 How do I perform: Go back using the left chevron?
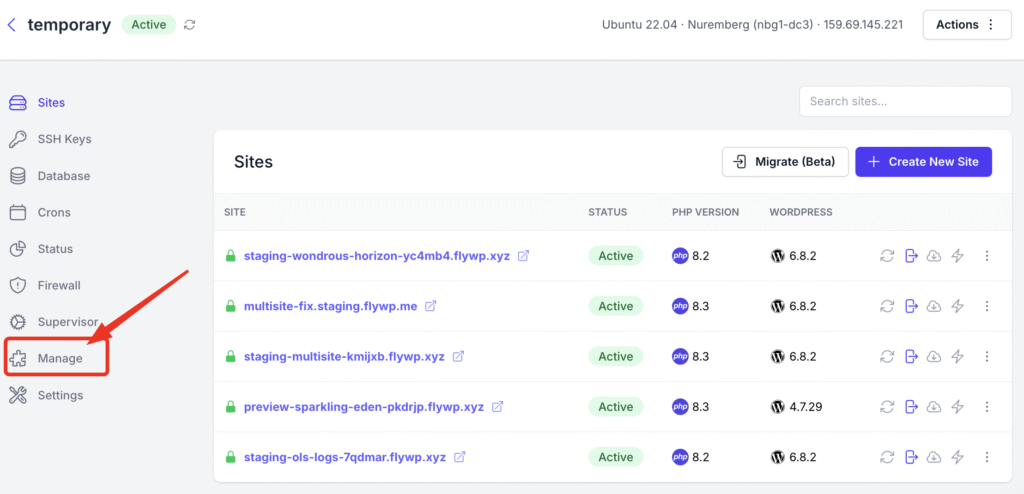click(x=11, y=25)
